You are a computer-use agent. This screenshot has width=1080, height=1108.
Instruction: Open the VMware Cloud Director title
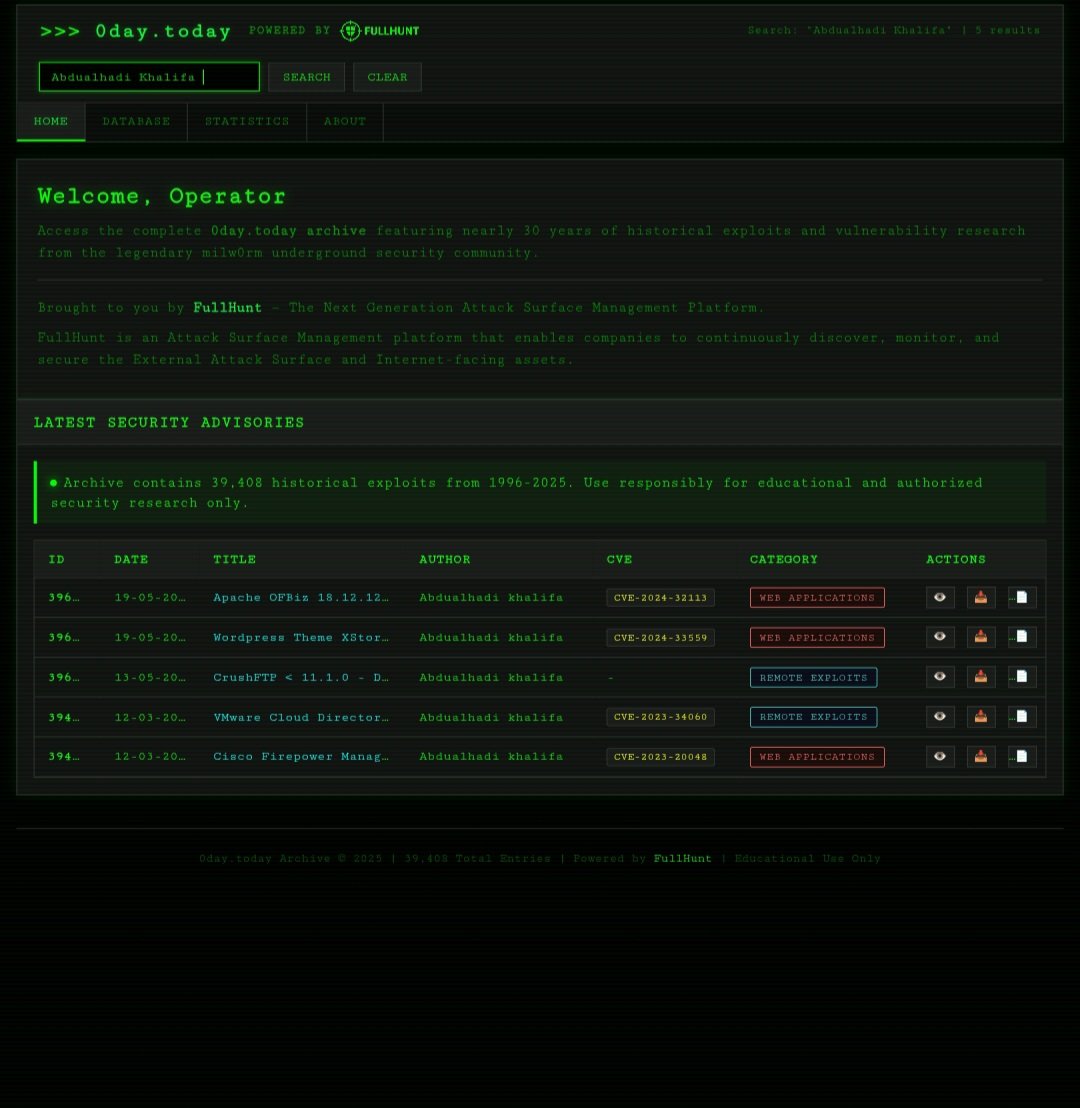tap(301, 717)
